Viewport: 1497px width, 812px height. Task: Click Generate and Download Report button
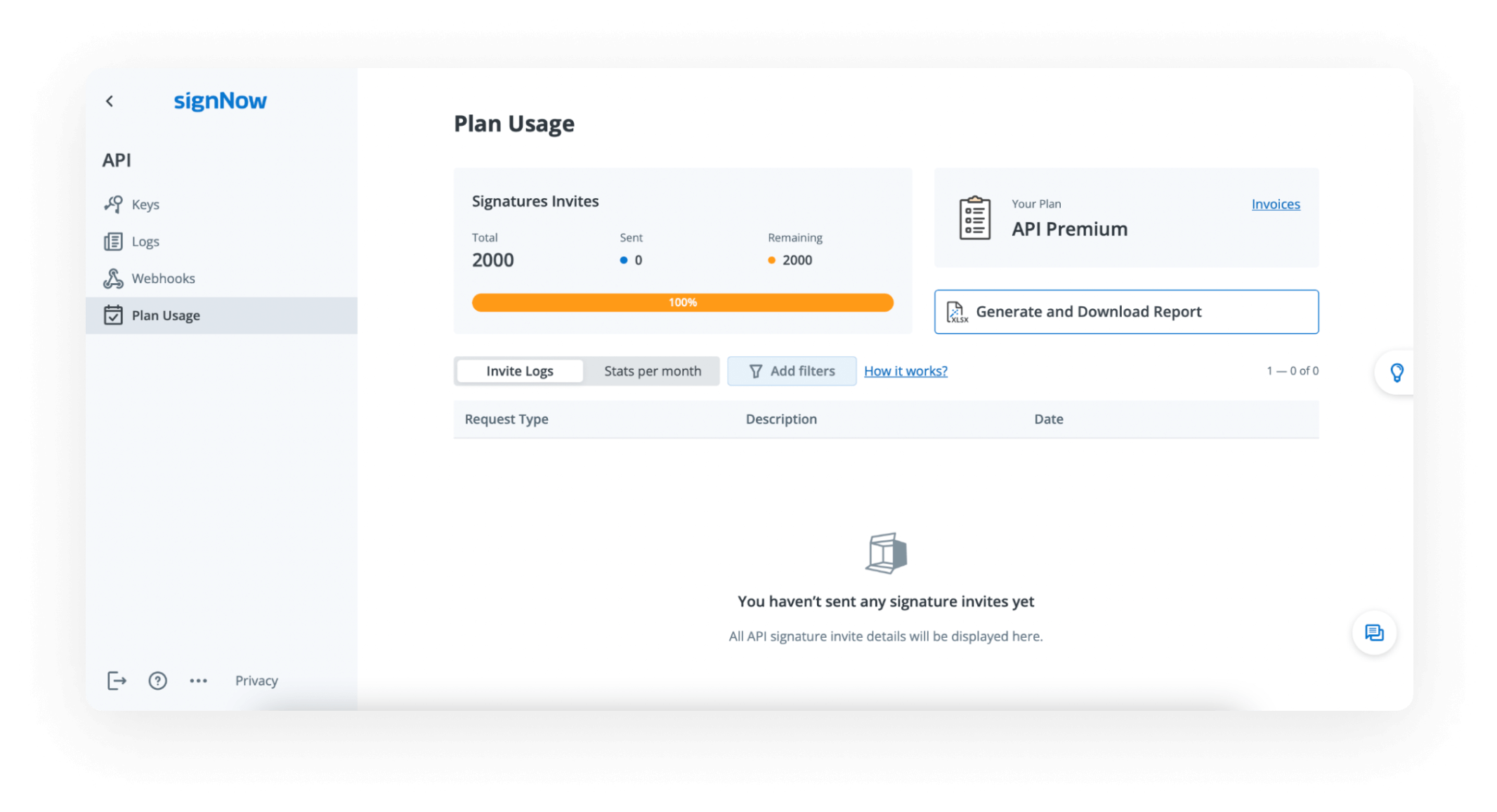(x=1126, y=312)
